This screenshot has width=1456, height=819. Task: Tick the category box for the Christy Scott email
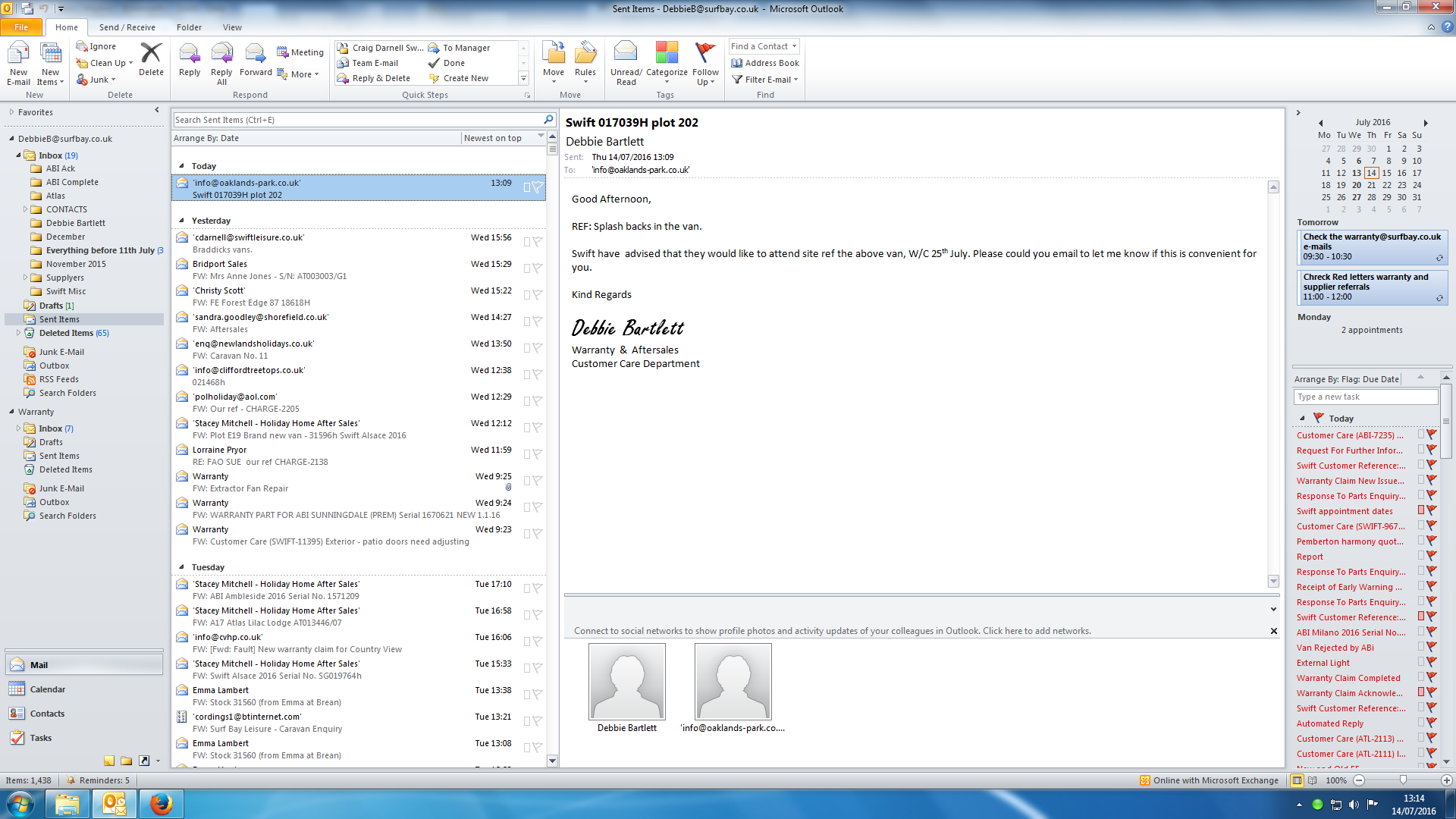527,295
